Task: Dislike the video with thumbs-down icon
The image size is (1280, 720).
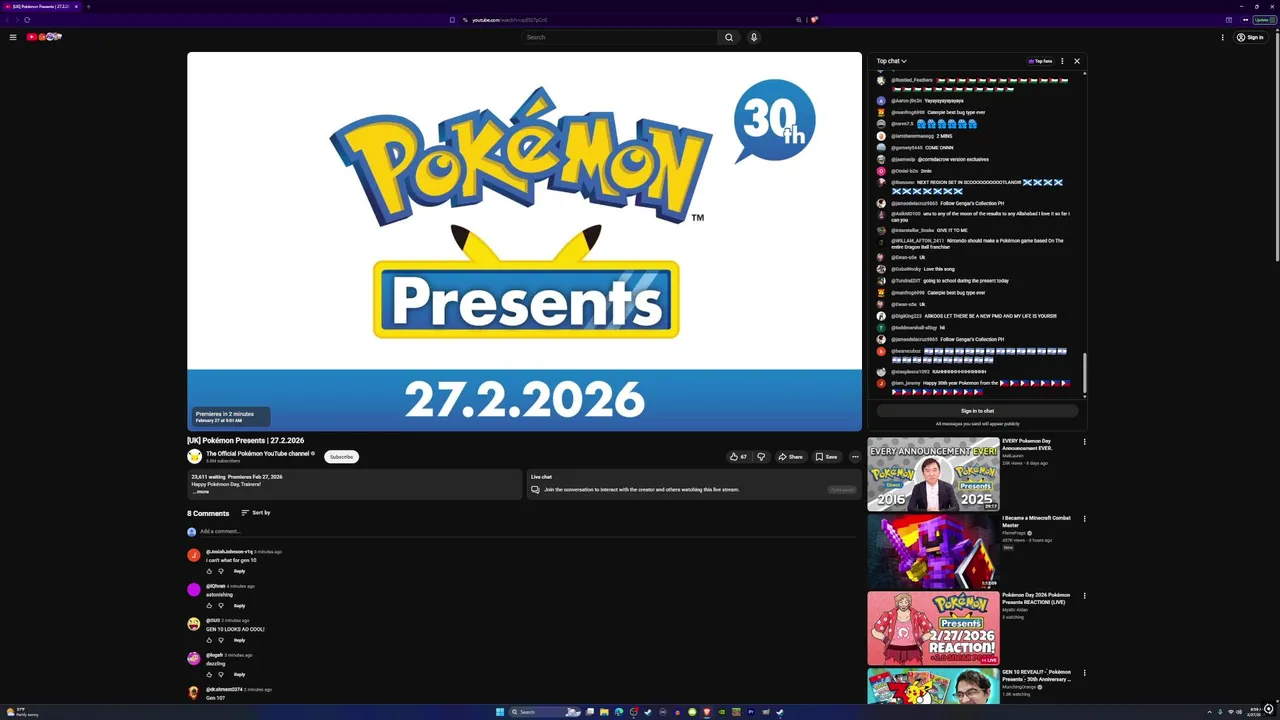Action: (x=761, y=457)
